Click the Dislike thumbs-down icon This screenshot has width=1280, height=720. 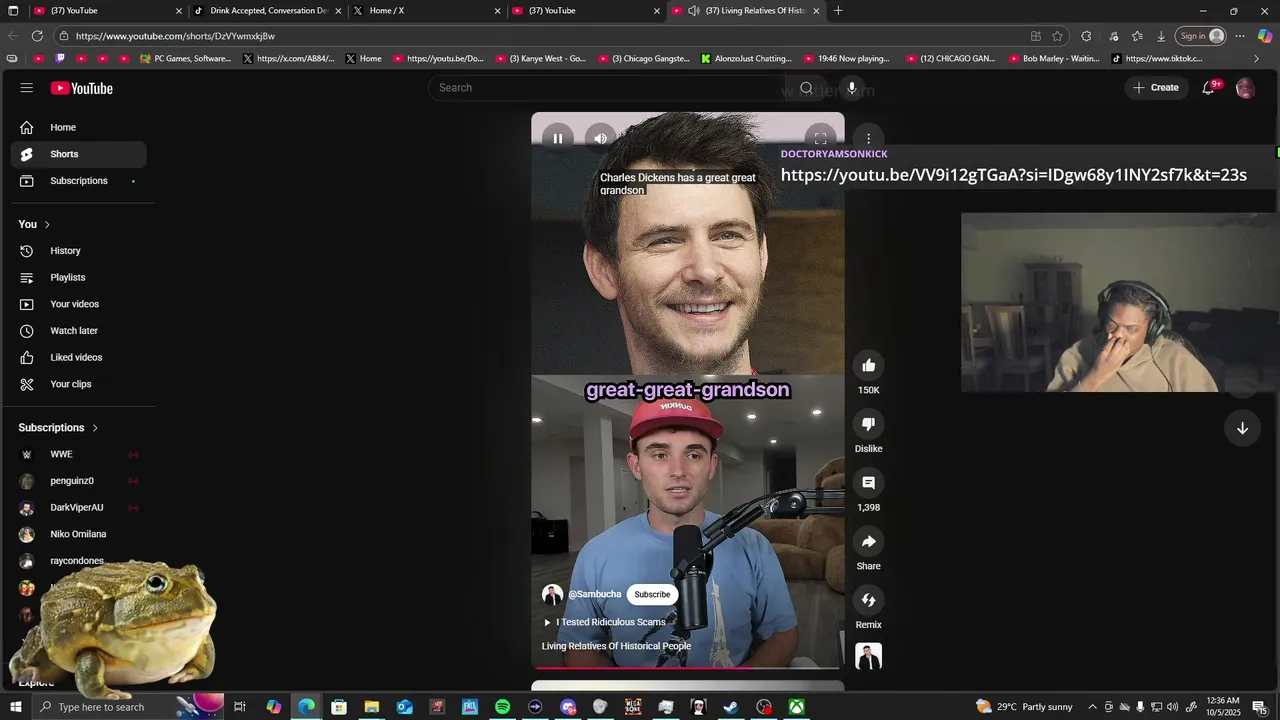pyautogui.click(x=868, y=424)
